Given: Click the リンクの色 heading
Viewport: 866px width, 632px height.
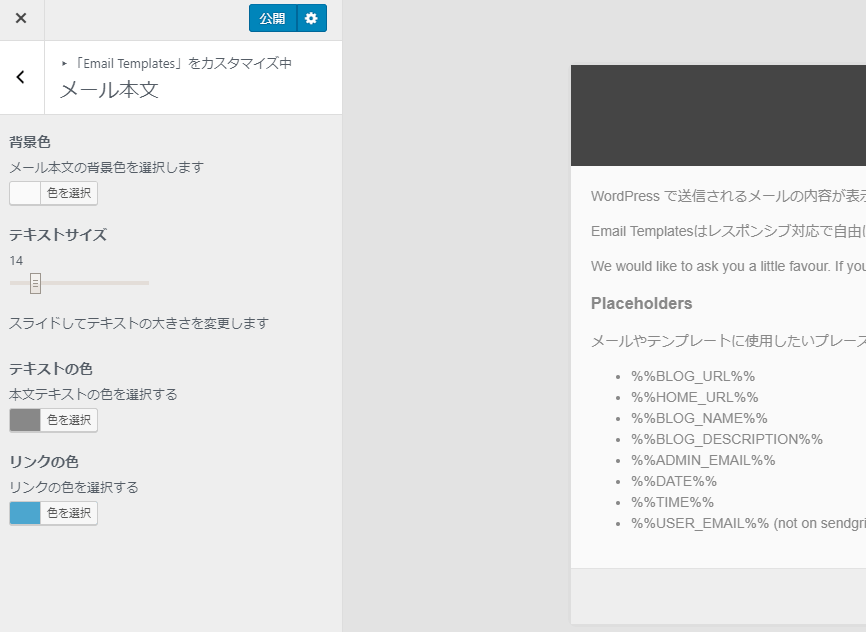Looking at the screenshot, I should [x=44, y=462].
